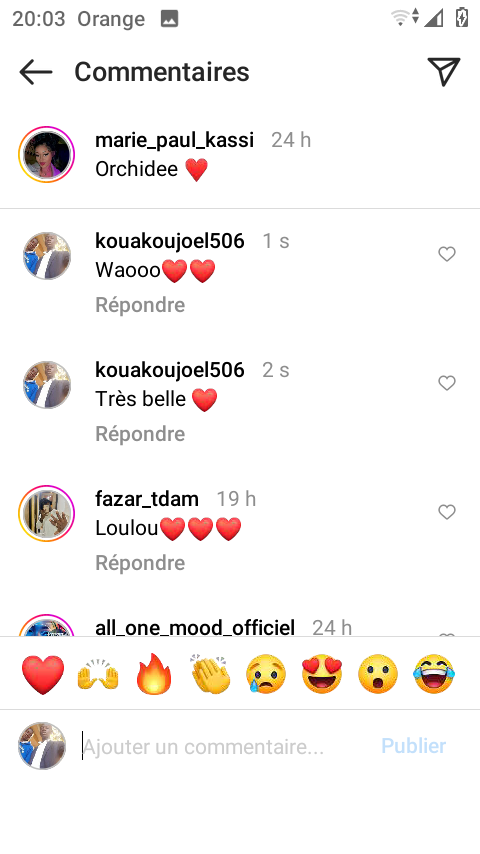The image size is (480, 854).
Task: Insert the laughing tears emoji
Action: tap(434, 674)
